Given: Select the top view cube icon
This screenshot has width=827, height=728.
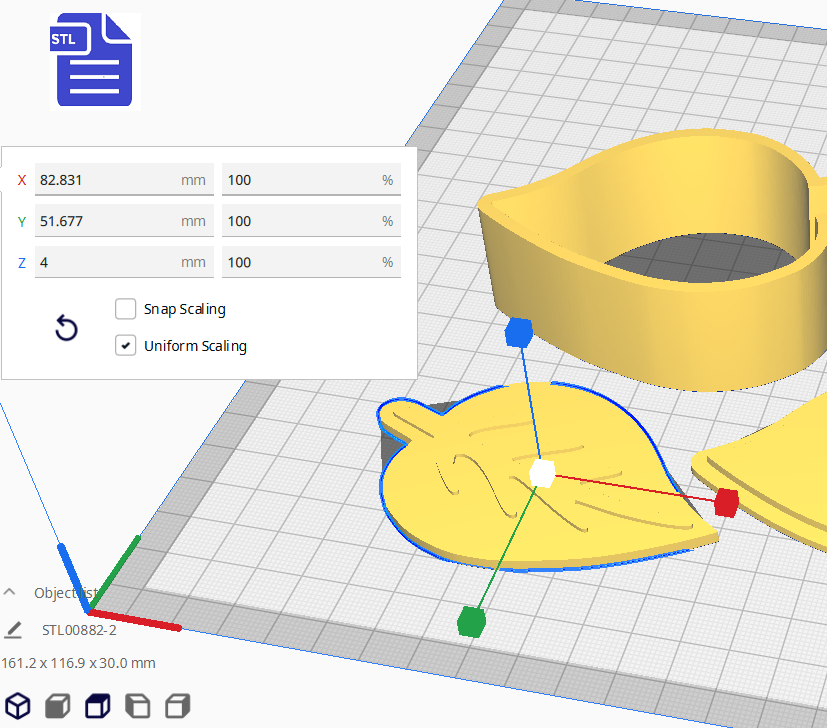Looking at the screenshot, I should click(x=97, y=706).
